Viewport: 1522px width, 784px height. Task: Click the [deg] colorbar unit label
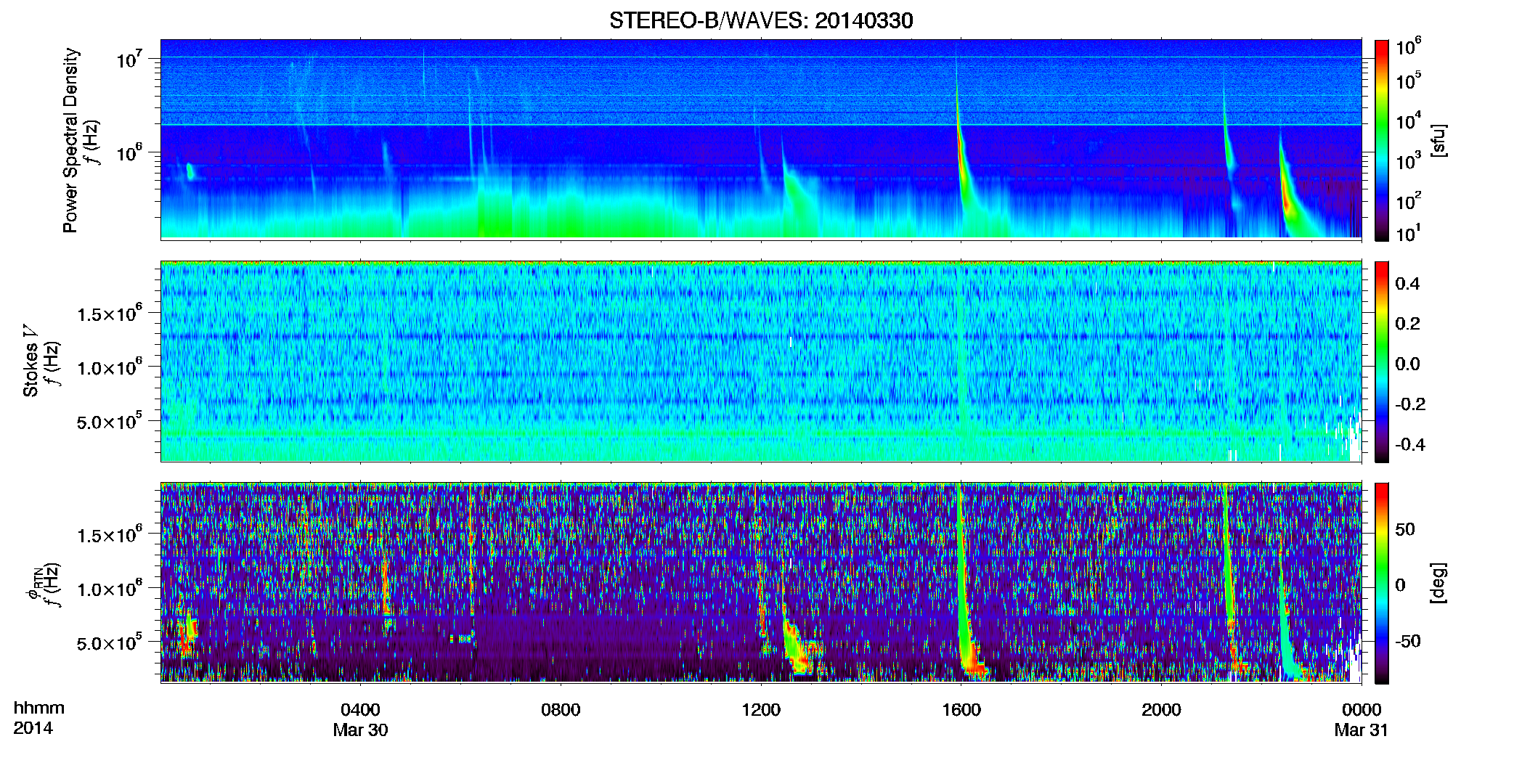pos(1438,583)
